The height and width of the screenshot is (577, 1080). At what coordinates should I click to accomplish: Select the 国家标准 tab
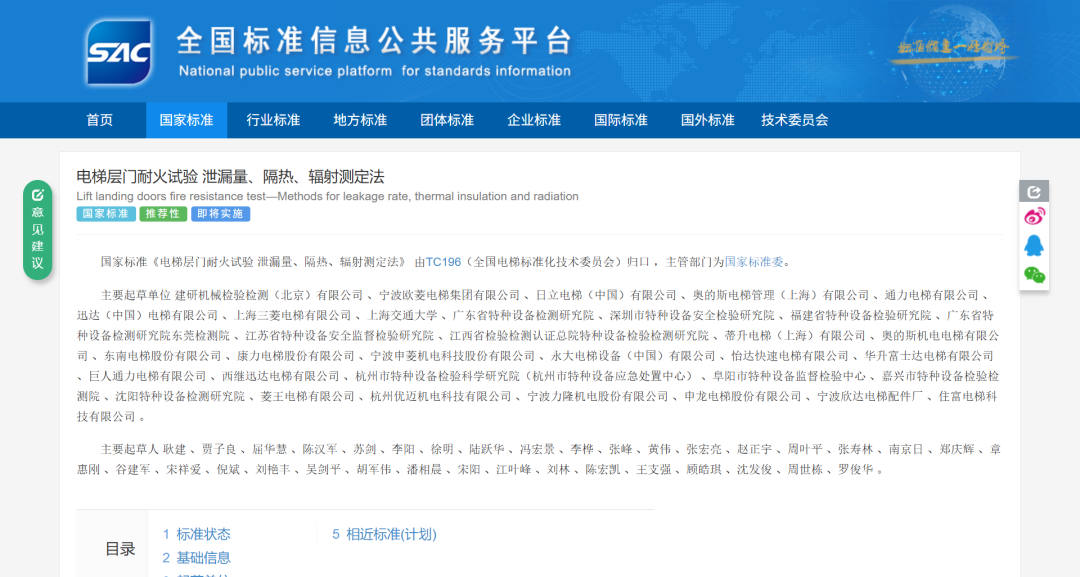pyautogui.click(x=186, y=120)
